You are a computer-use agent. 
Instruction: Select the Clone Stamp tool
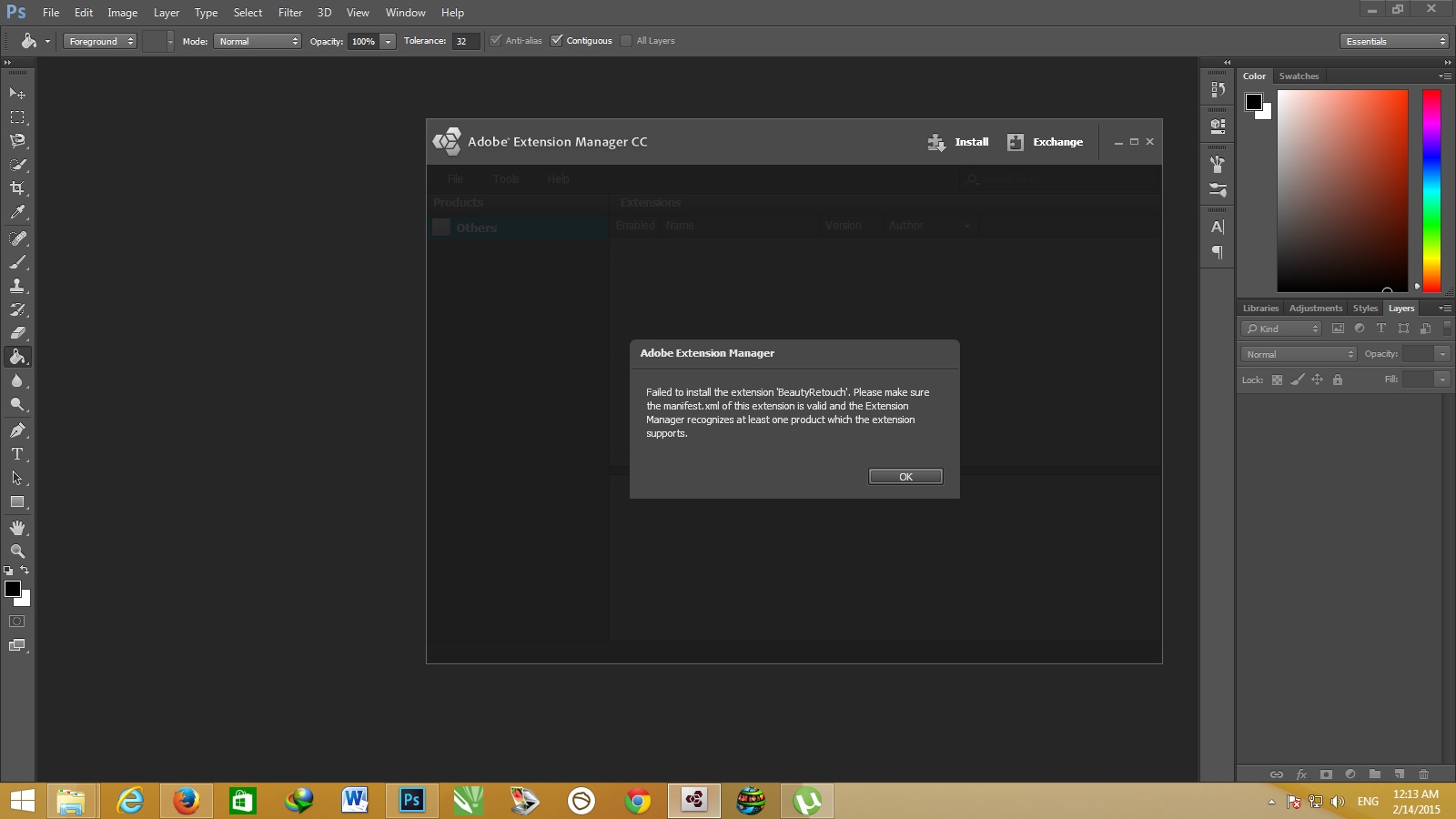[17, 286]
